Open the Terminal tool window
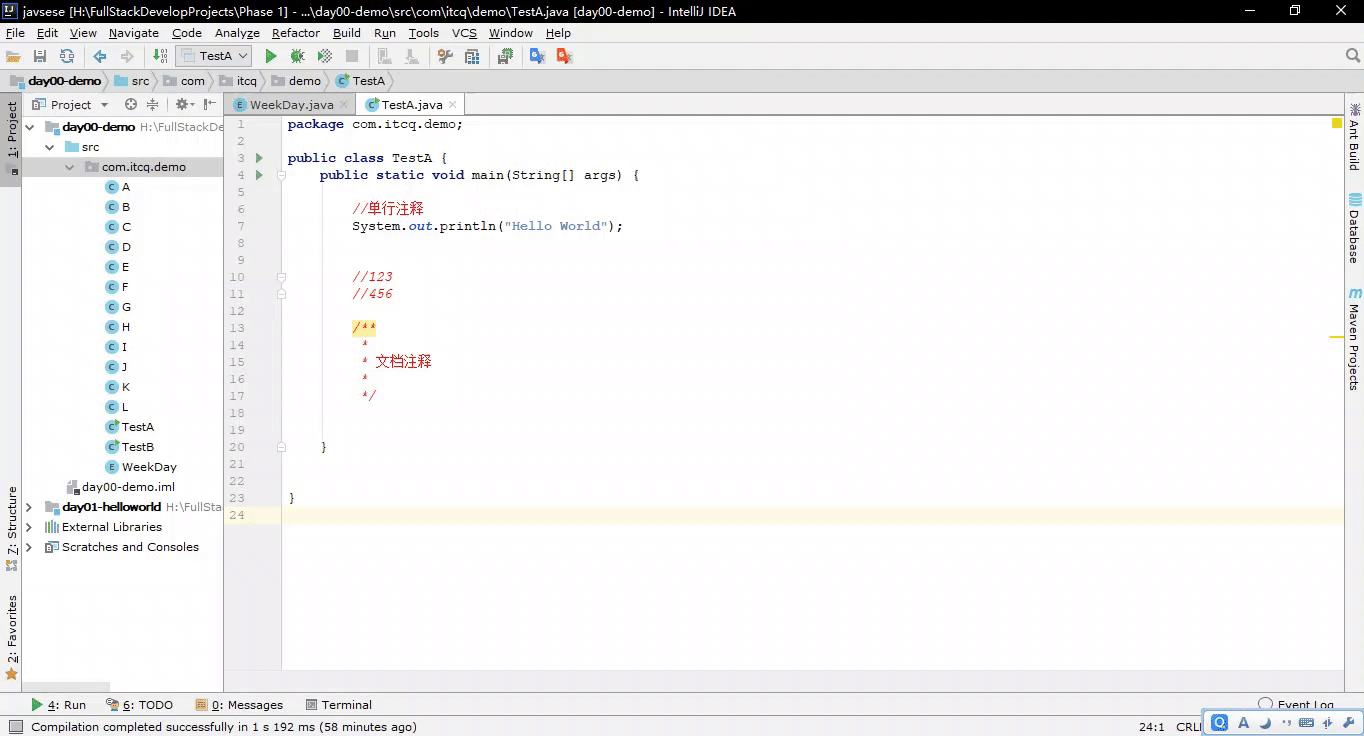 click(x=339, y=705)
